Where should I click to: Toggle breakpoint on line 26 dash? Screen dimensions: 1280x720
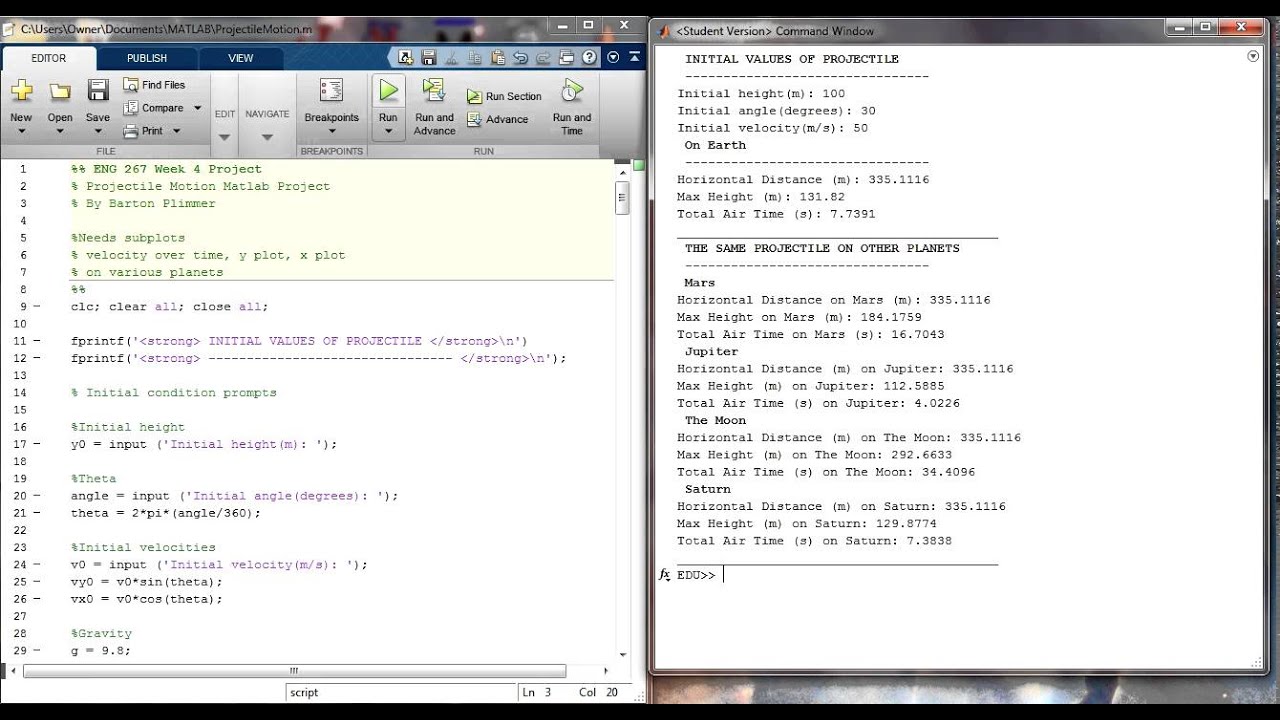coord(36,599)
